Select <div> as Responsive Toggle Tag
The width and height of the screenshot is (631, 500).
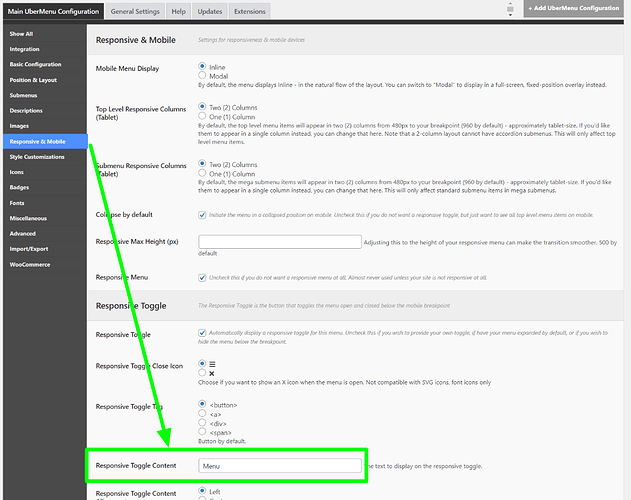coord(202,422)
